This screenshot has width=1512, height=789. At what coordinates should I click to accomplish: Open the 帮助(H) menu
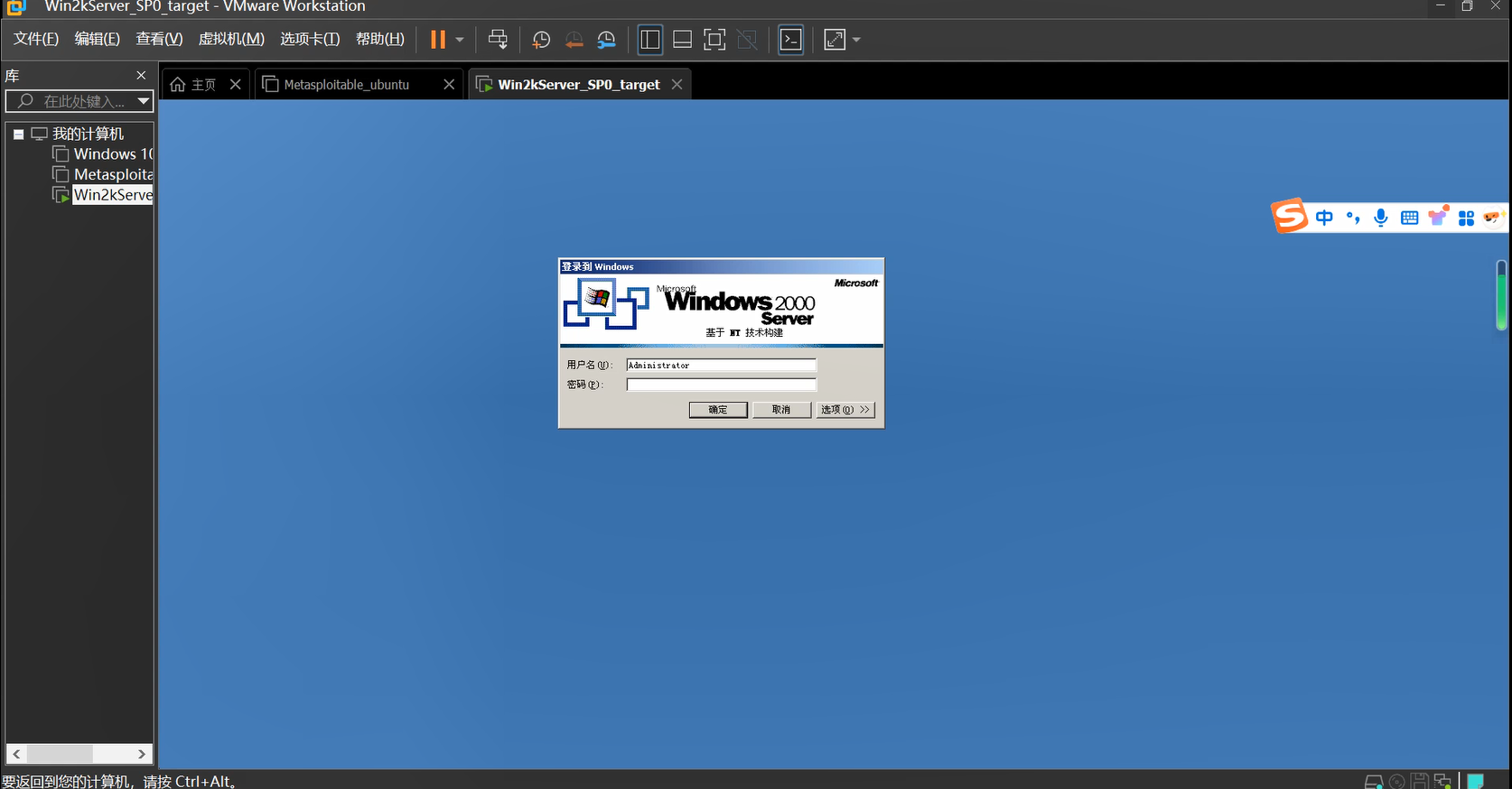(379, 39)
